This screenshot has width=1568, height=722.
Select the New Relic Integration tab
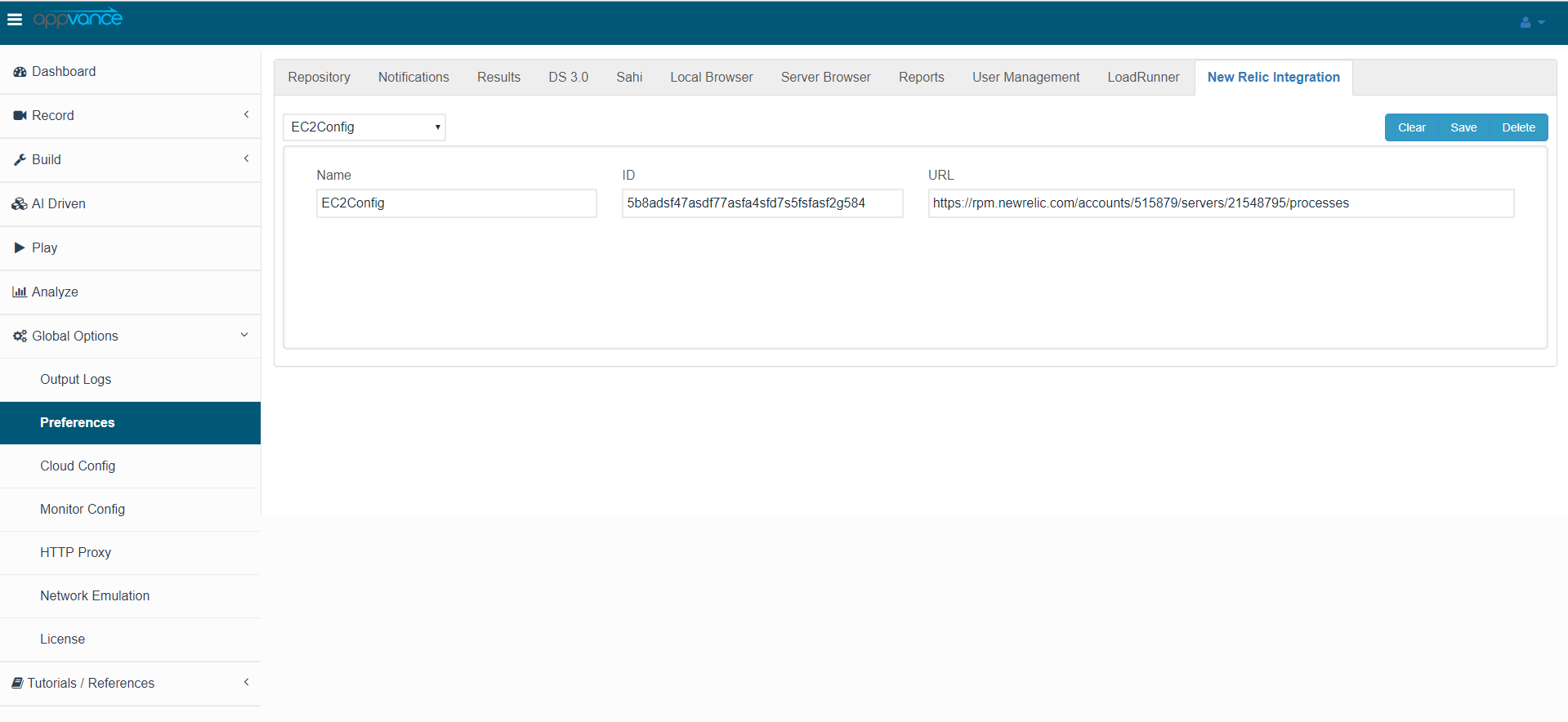coord(1273,78)
